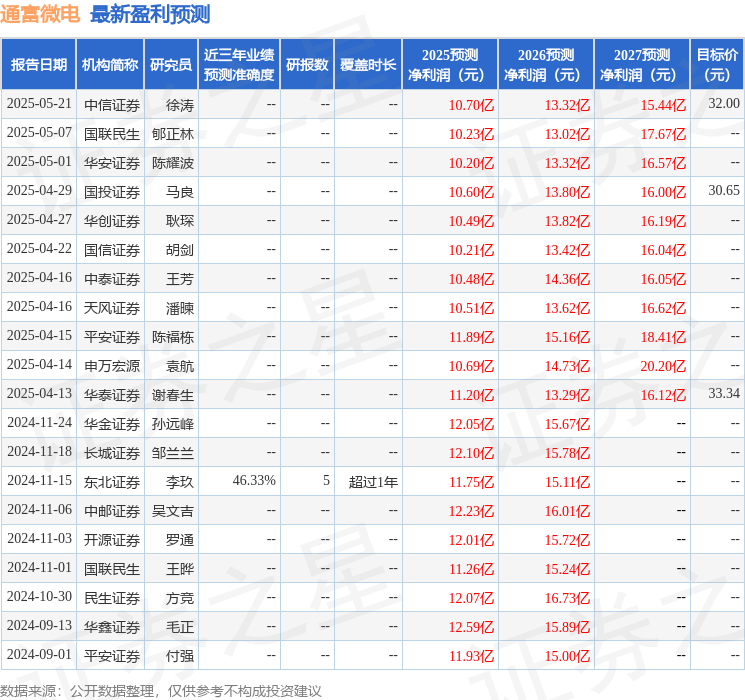Select analyst name 孙远峰
This screenshot has width=745, height=700.
coord(173,424)
